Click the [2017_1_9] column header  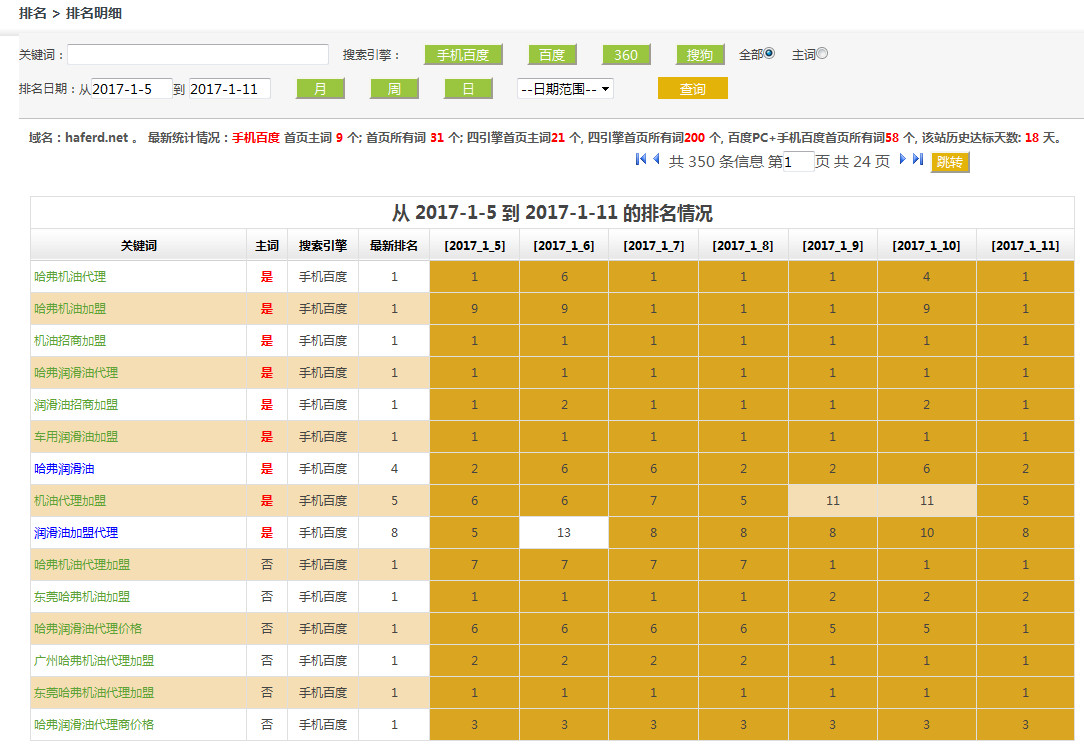point(833,245)
